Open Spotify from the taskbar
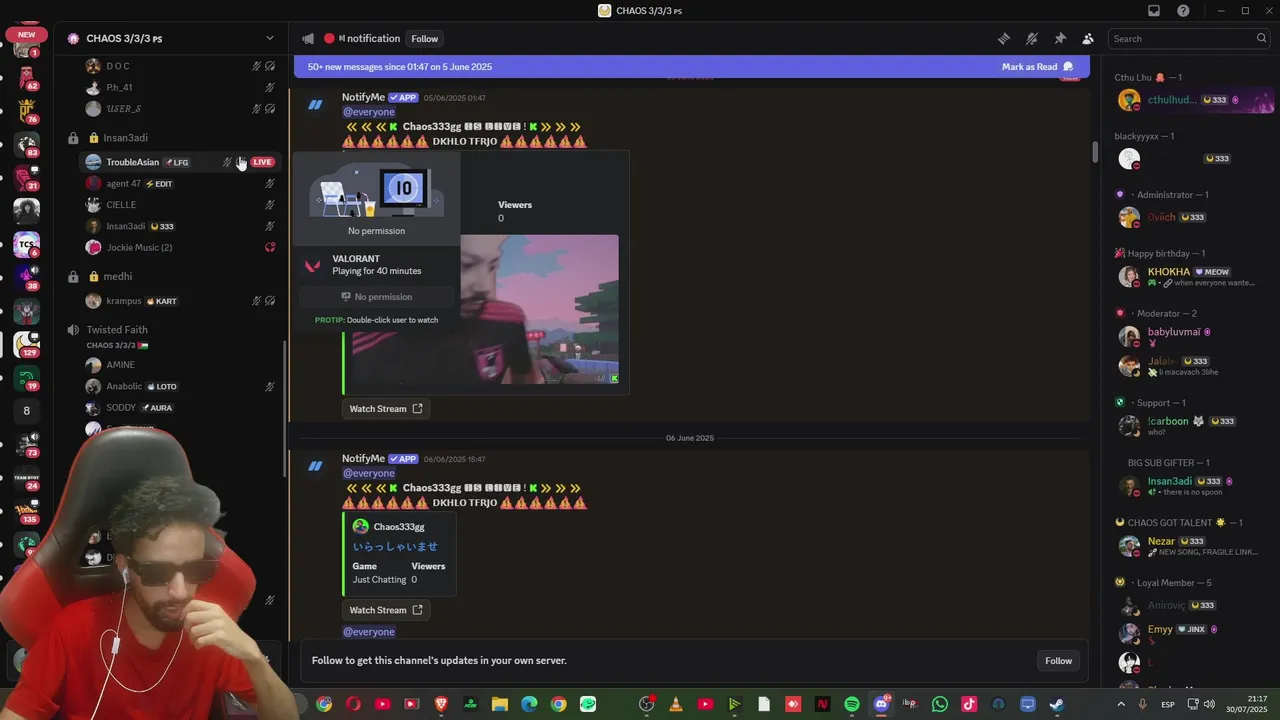 pyautogui.click(x=852, y=704)
